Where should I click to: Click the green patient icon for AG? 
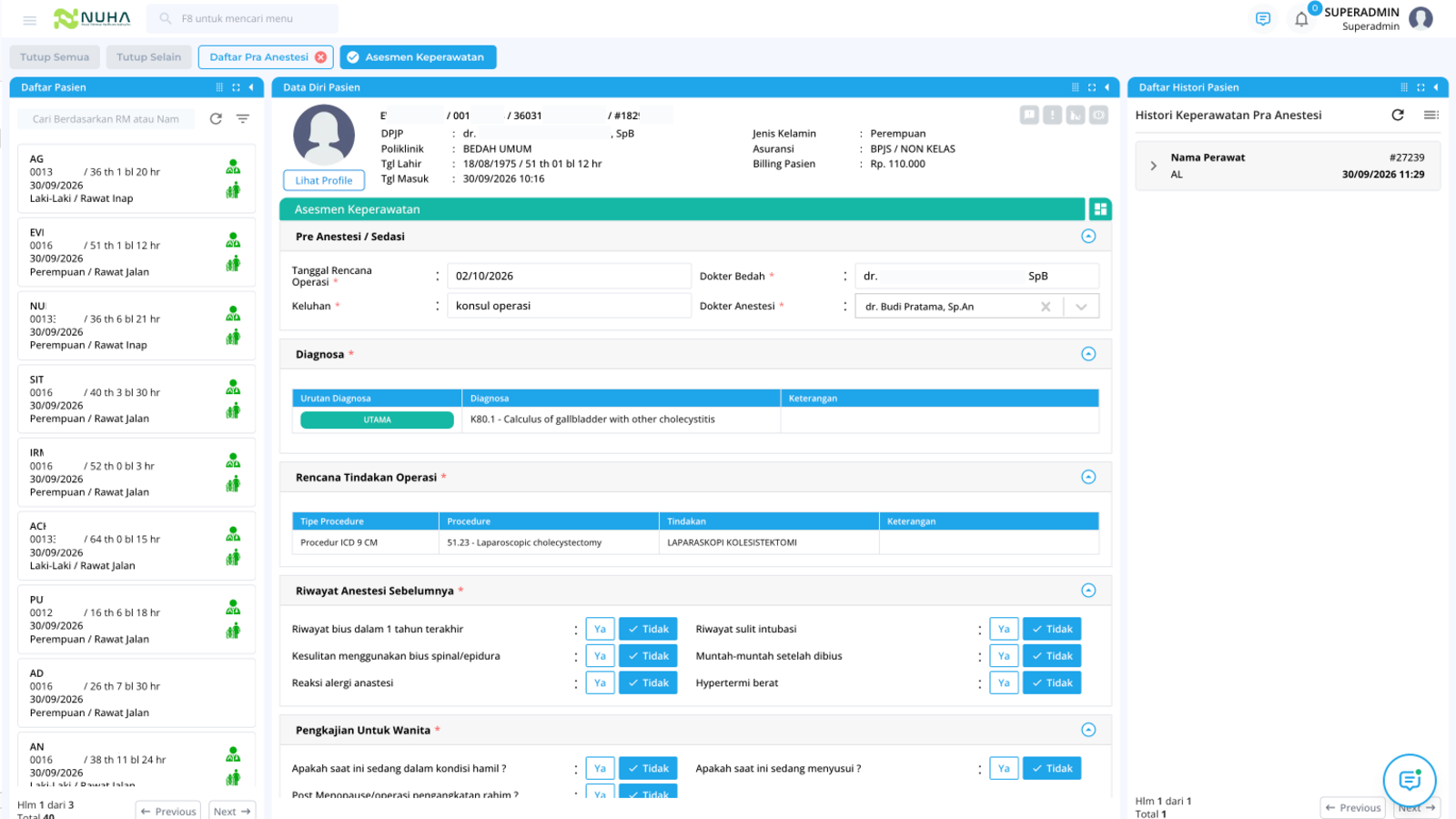pyautogui.click(x=233, y=167)
